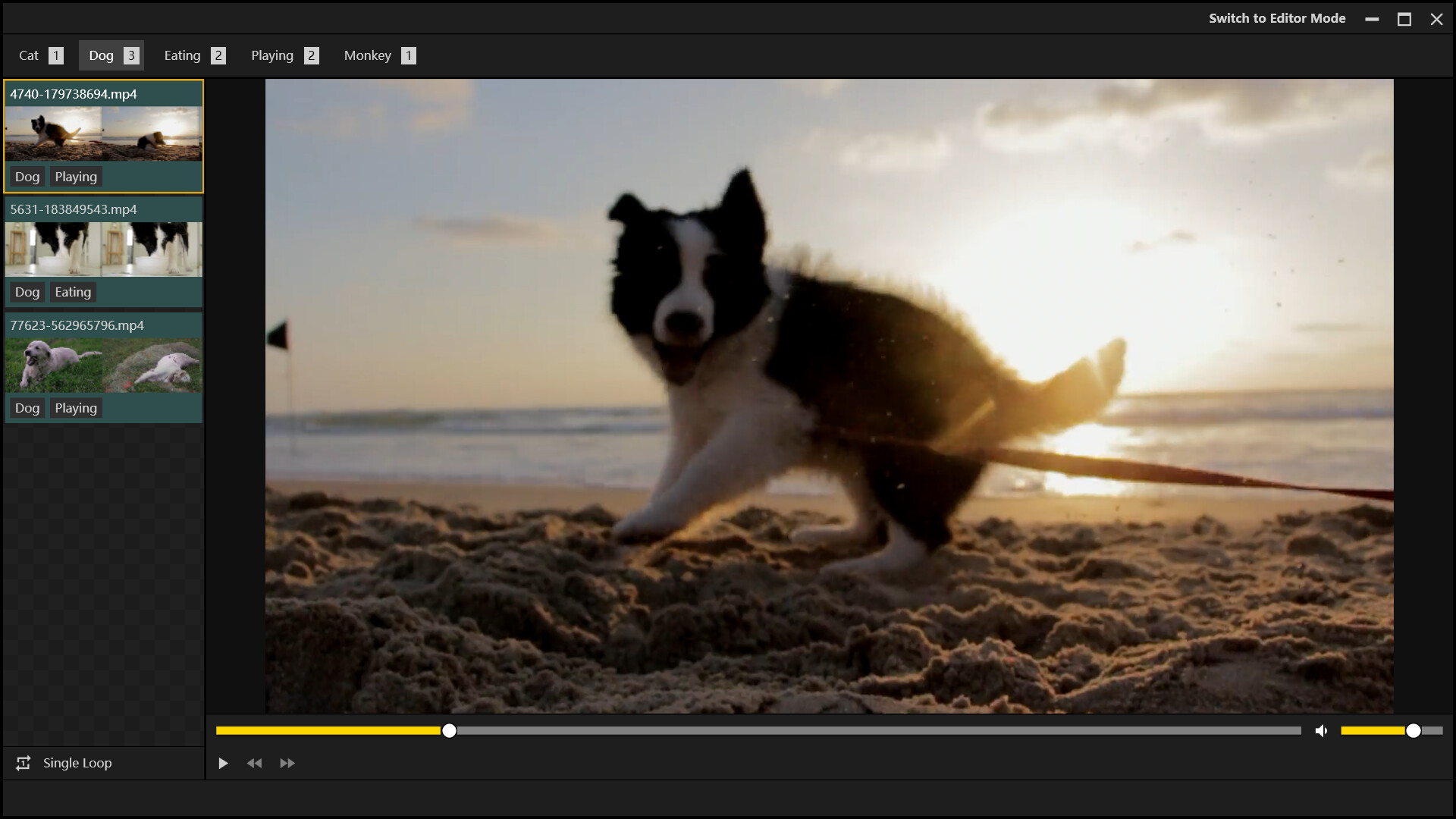The height and width of the screenshot is (819, 1456).
Task: Seek on the unplayed timeline track
Action: point(879,731)
